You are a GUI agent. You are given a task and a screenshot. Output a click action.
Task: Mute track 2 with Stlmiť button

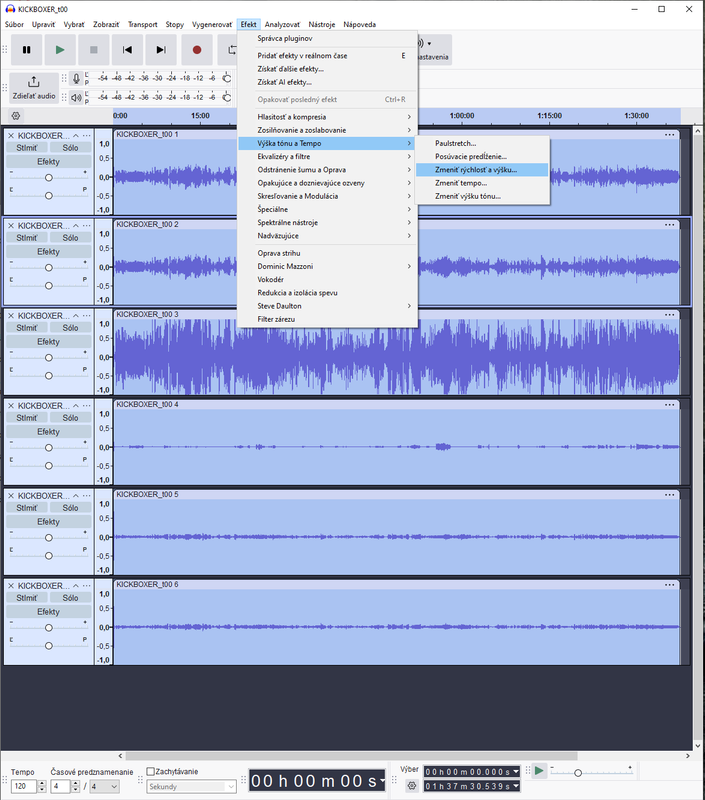click(27, 238)
